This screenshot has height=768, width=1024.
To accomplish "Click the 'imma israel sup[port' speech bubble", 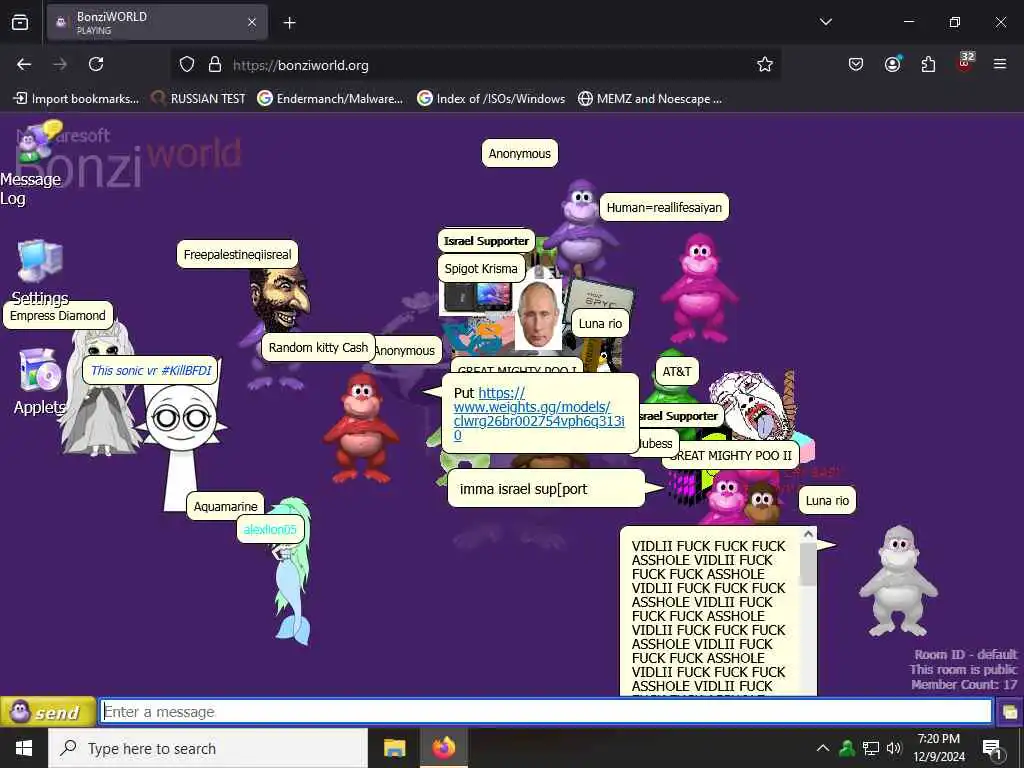I will [x=546, y=488].
